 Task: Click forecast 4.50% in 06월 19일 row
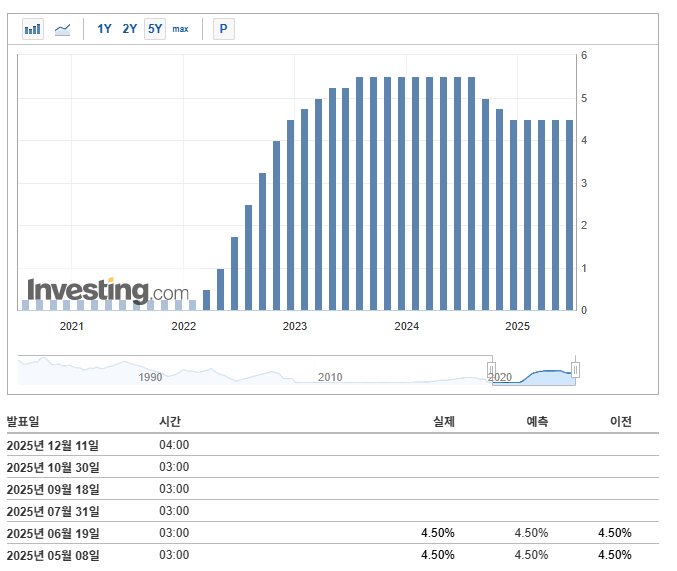(531, 533)
